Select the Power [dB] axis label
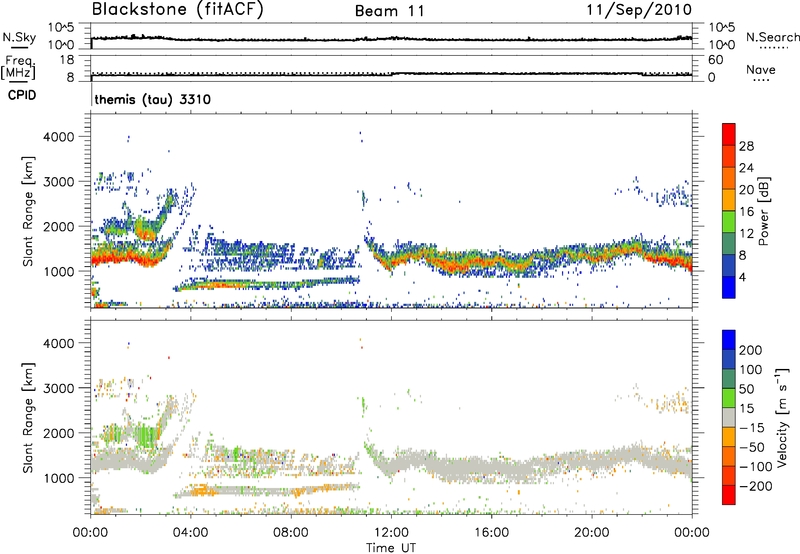 point(763,211)
